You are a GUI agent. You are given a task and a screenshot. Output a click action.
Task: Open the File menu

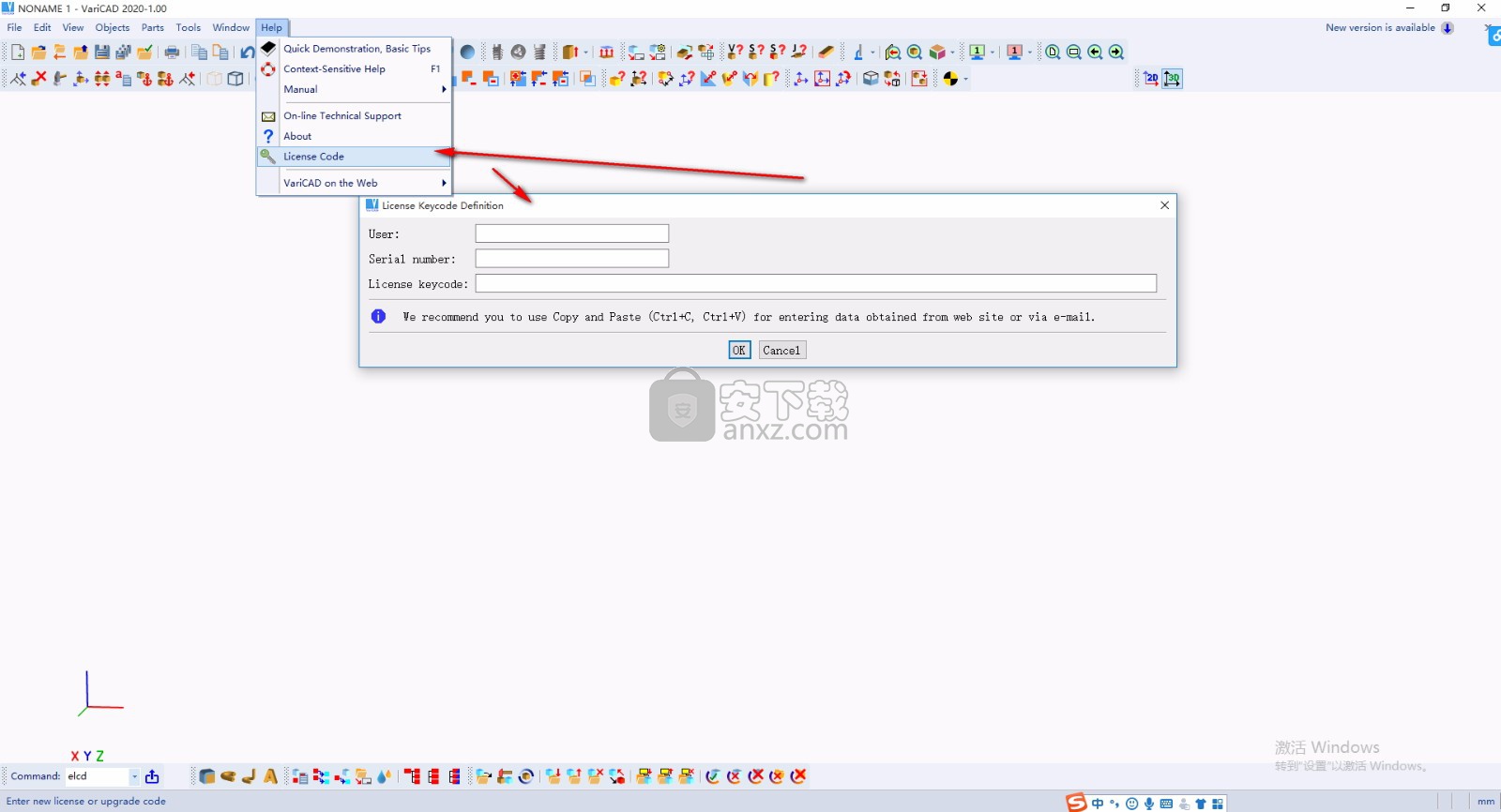pyautogui.click(x=14, y=28)
